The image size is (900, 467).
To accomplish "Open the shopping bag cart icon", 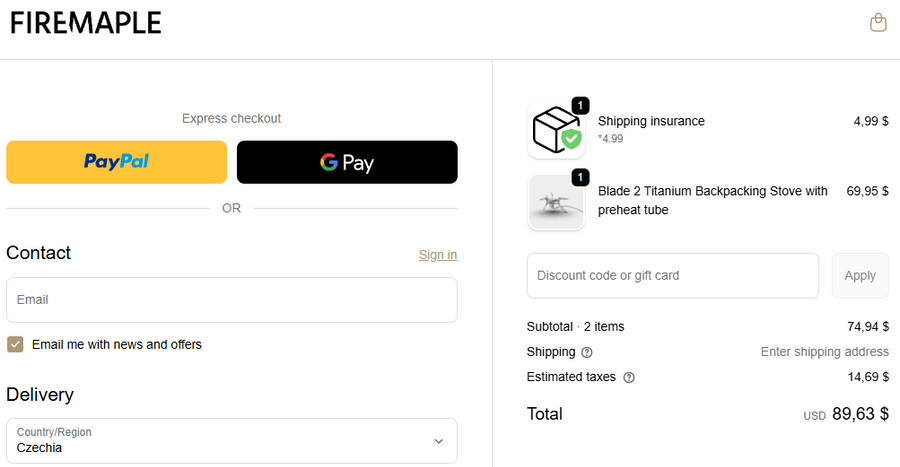I will tap(878, 23).
